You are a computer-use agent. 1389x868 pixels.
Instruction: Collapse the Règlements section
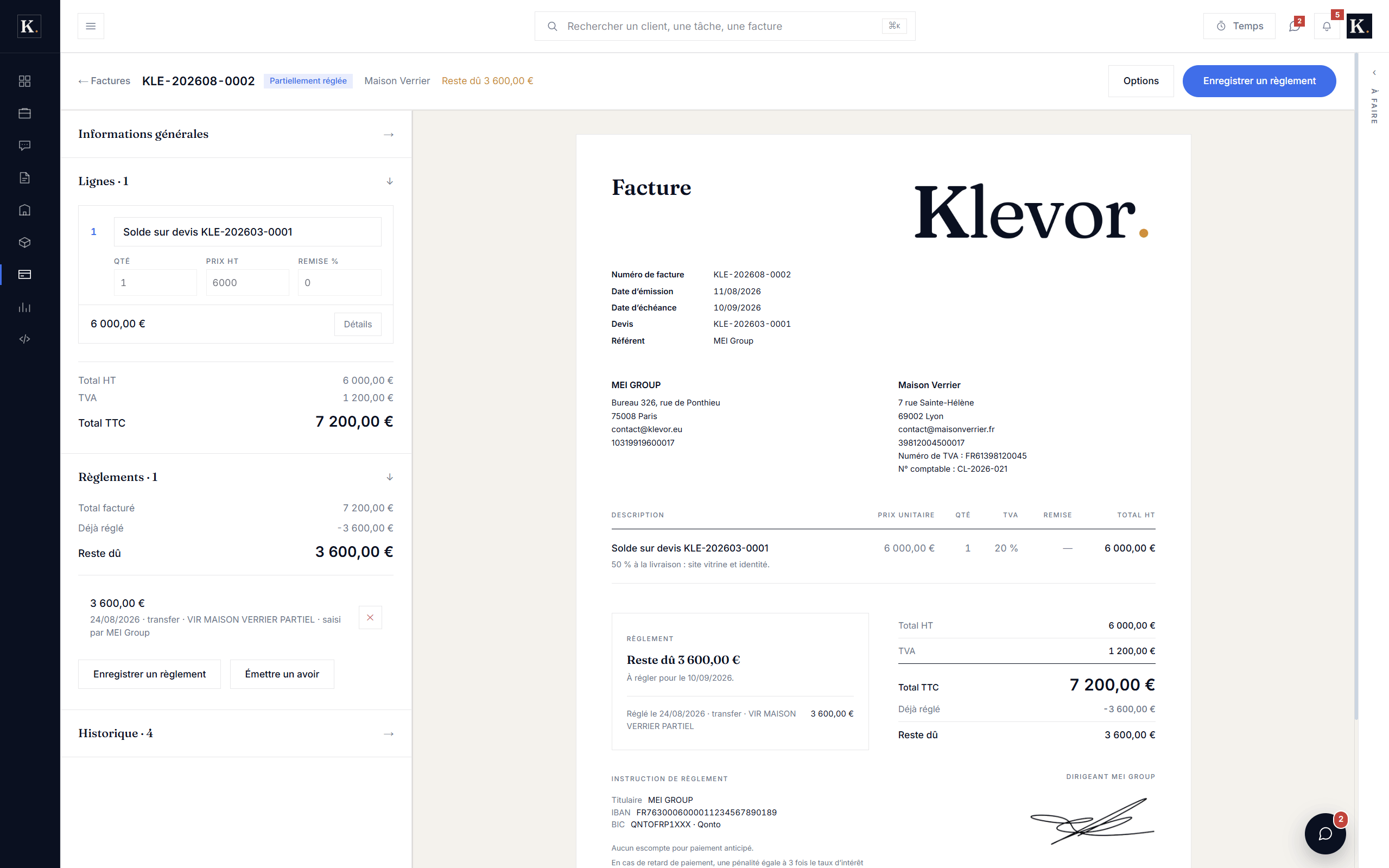(236, 478)
